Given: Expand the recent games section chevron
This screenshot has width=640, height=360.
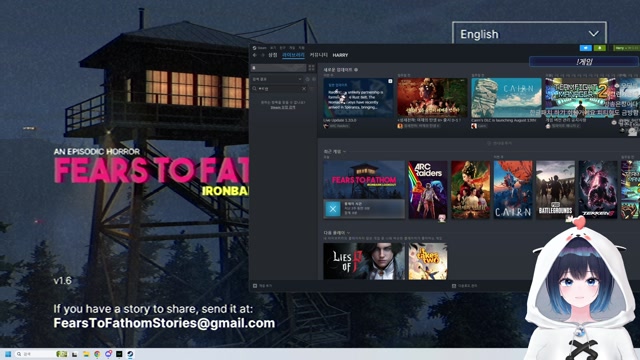Looking at the screenshot, I should [x=344, y=151].
